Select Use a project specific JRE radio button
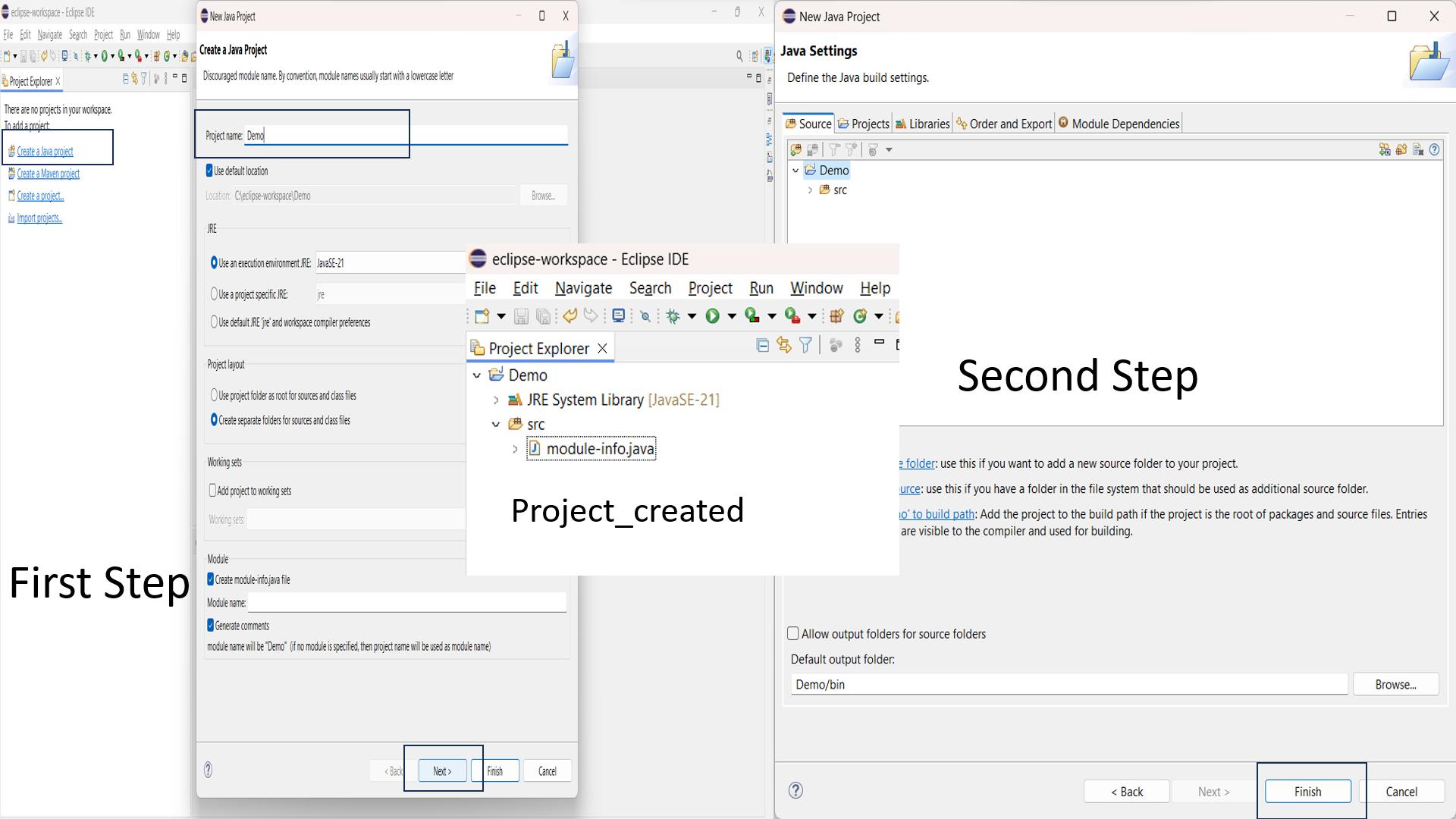Screen dimensions: 1456x819 click(215, 294)
